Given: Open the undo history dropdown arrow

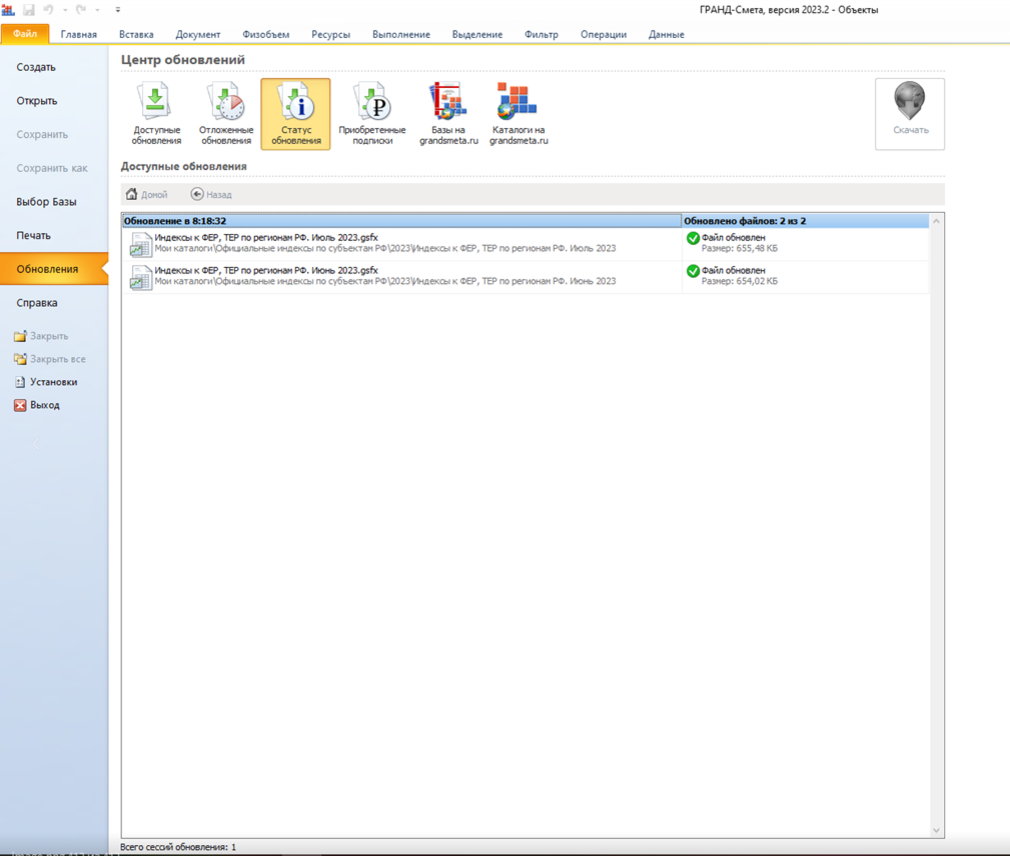Looking at the screenshot, I should pyautogui.click(x=65, y=10).
